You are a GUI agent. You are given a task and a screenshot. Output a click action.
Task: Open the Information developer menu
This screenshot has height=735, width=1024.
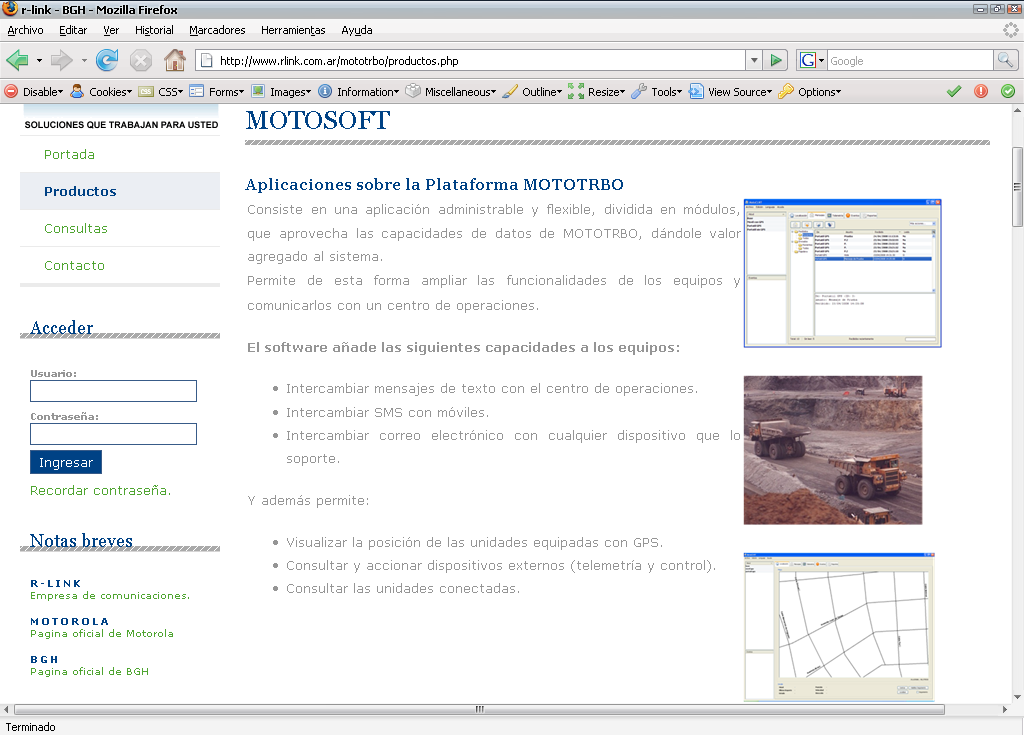coord(359,91)
